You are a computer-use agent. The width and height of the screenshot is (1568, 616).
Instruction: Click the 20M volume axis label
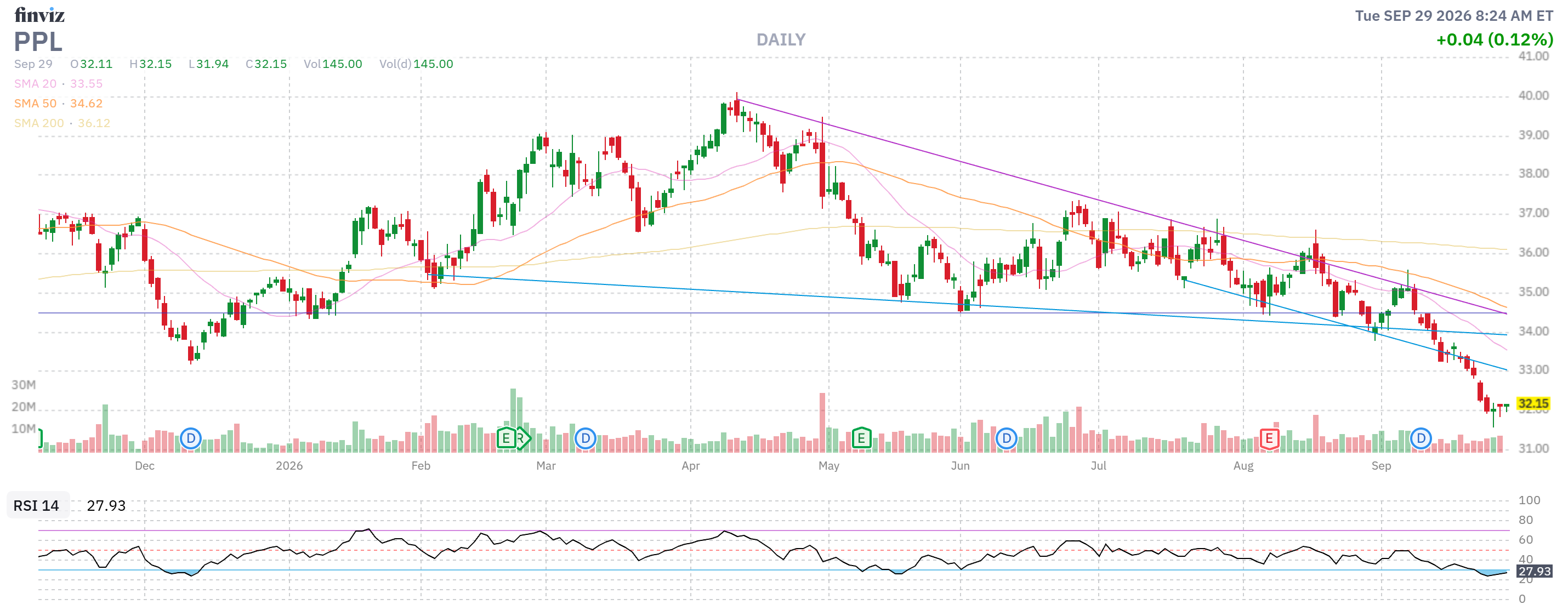click(24, 407)
